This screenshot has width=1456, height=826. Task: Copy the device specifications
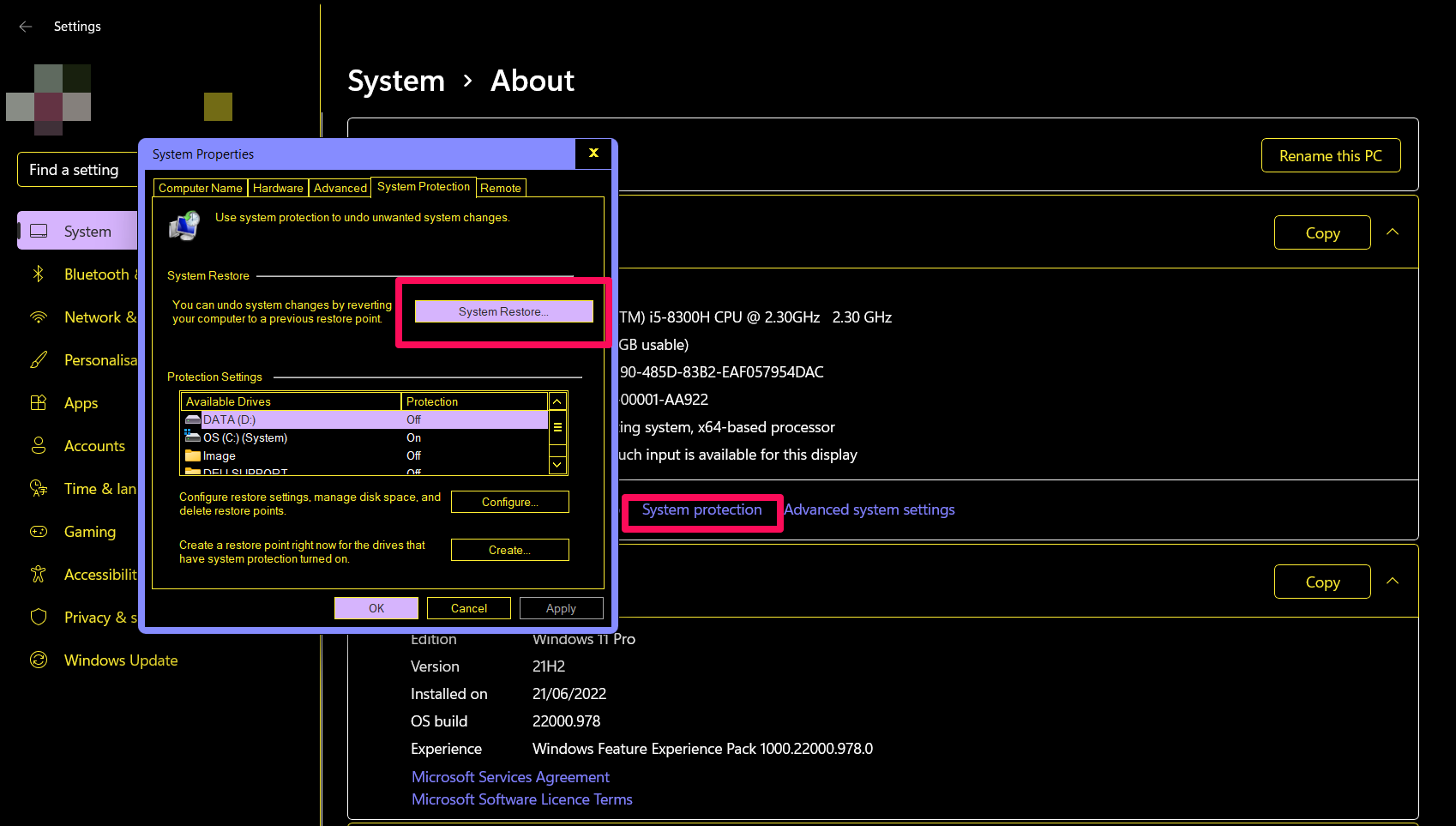point(1322,232)
